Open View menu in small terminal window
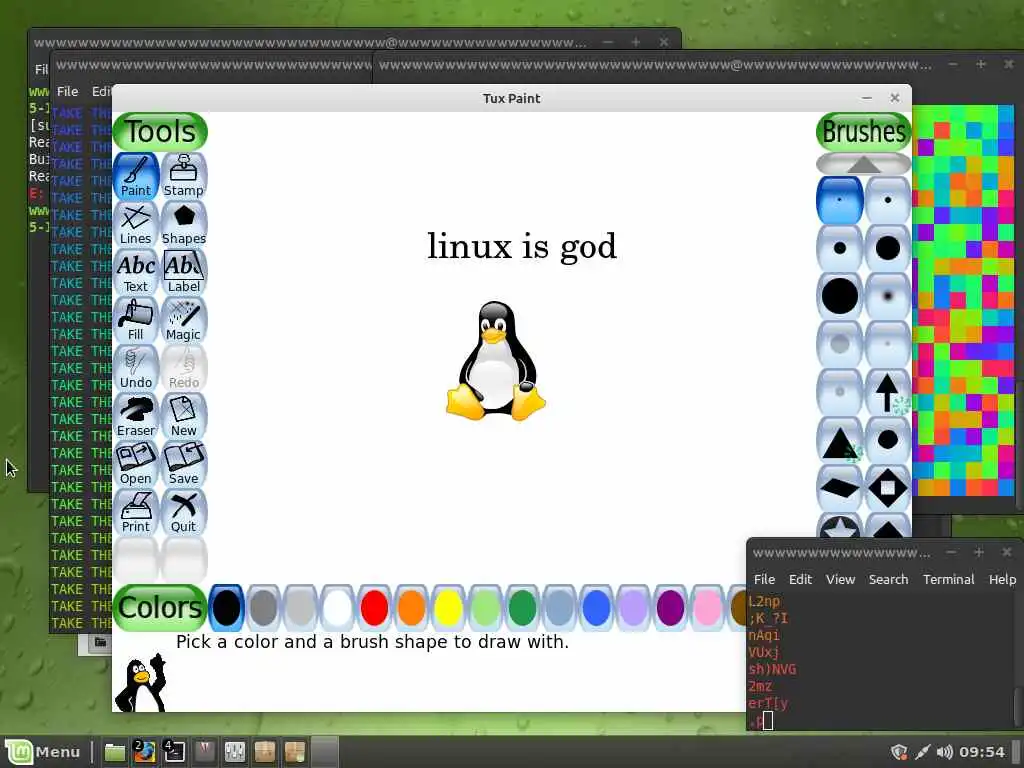Screen dimensions: 1024x768 coord(840,579)
